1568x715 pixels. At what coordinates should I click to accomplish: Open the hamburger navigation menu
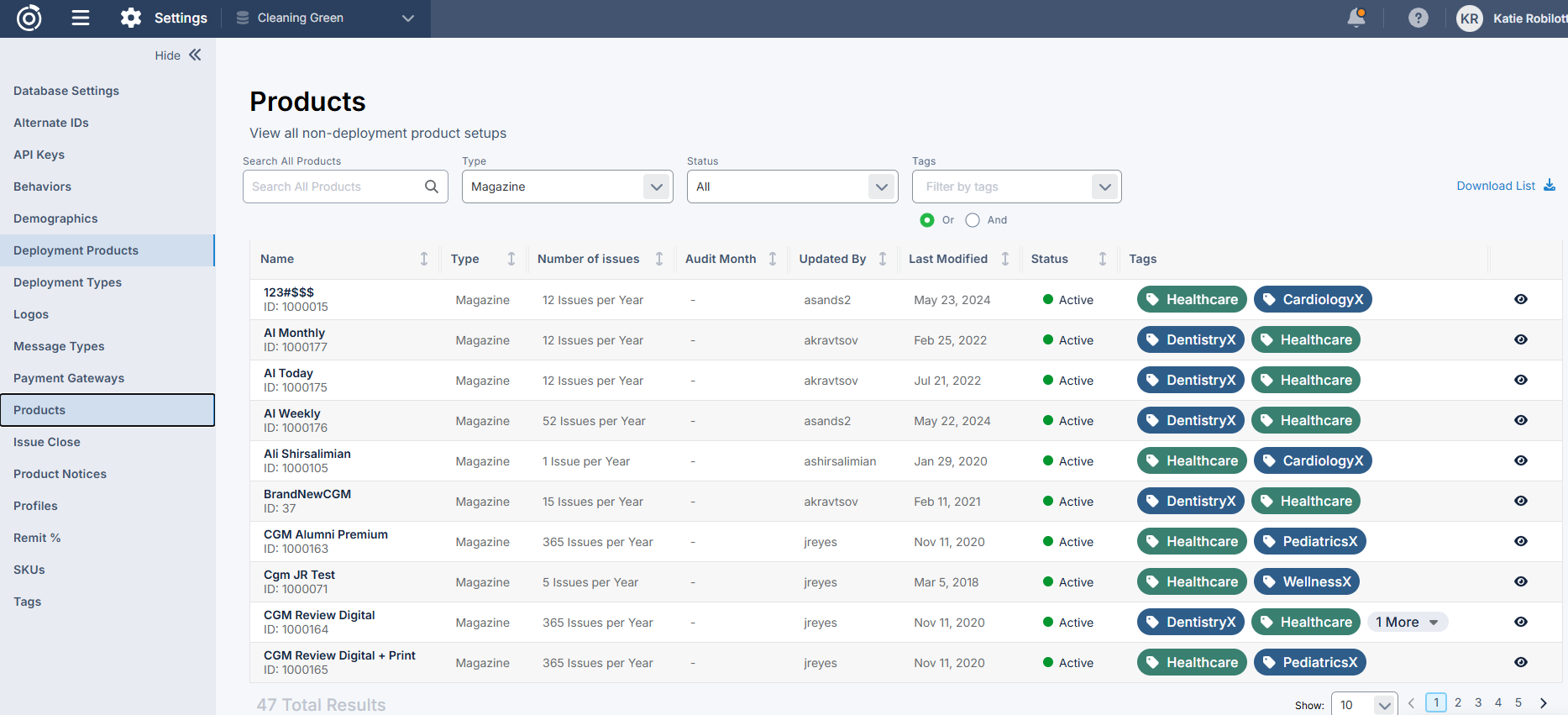[x=81, y=18]
